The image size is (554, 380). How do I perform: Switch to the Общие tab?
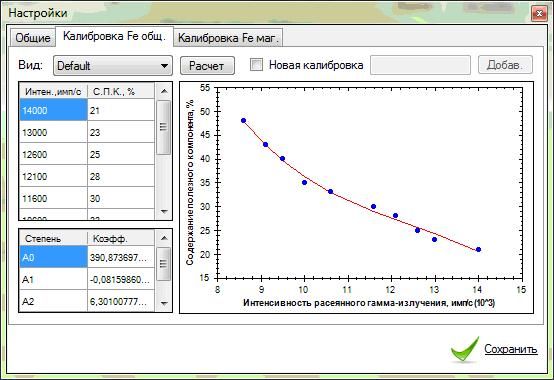tap(33, 37)
